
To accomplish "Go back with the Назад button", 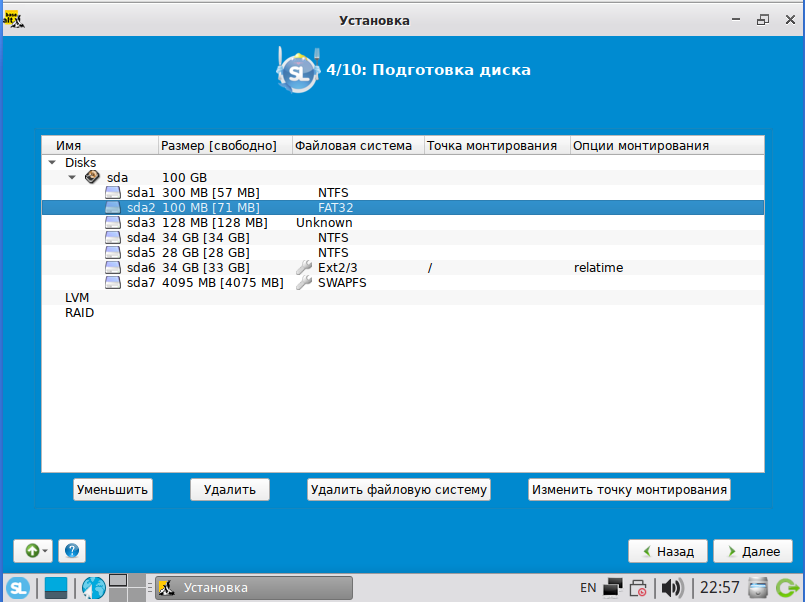I will [x=668, y=551].
